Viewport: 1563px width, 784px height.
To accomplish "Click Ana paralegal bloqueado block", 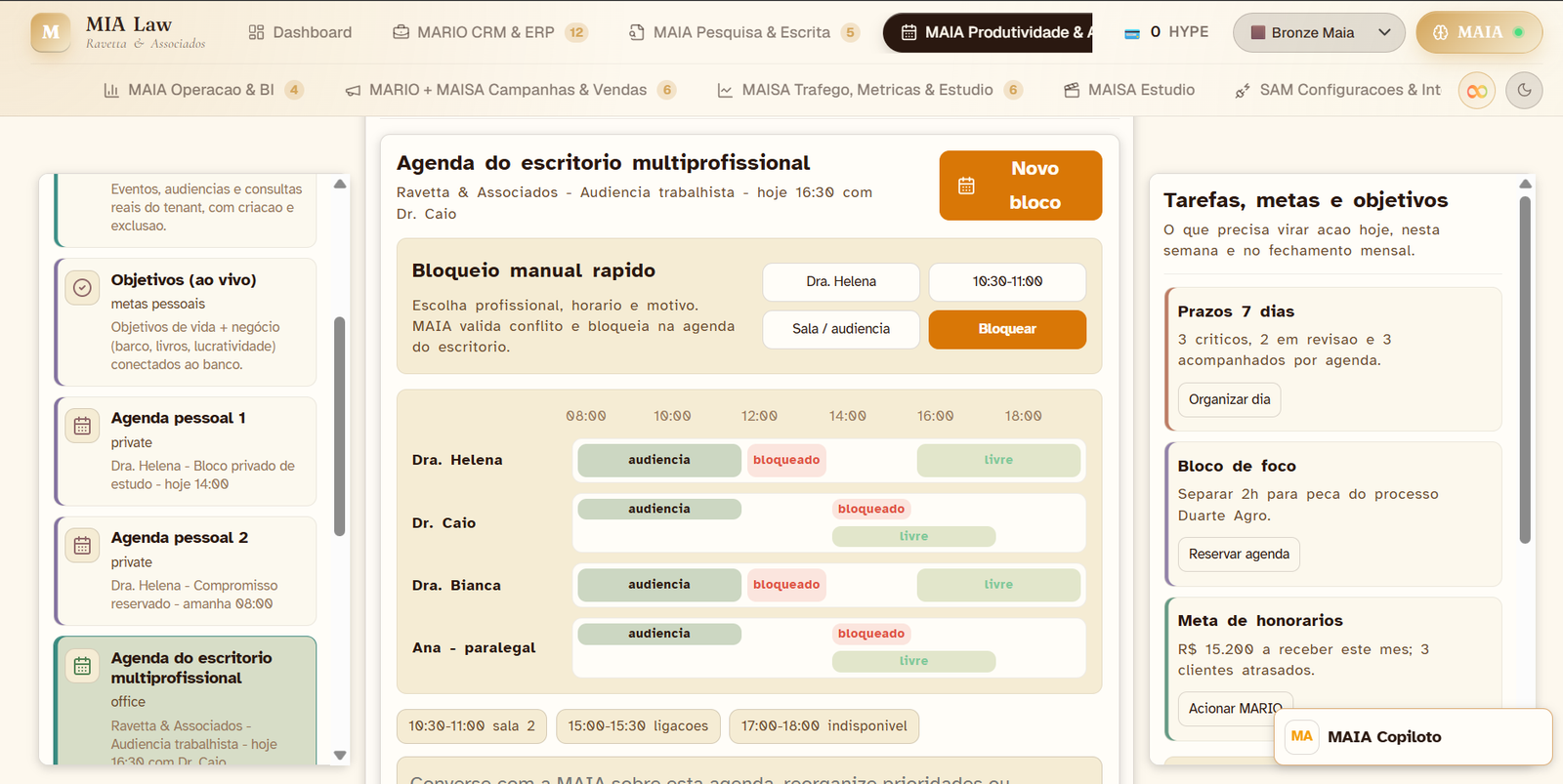I will (x=871, y=634).
